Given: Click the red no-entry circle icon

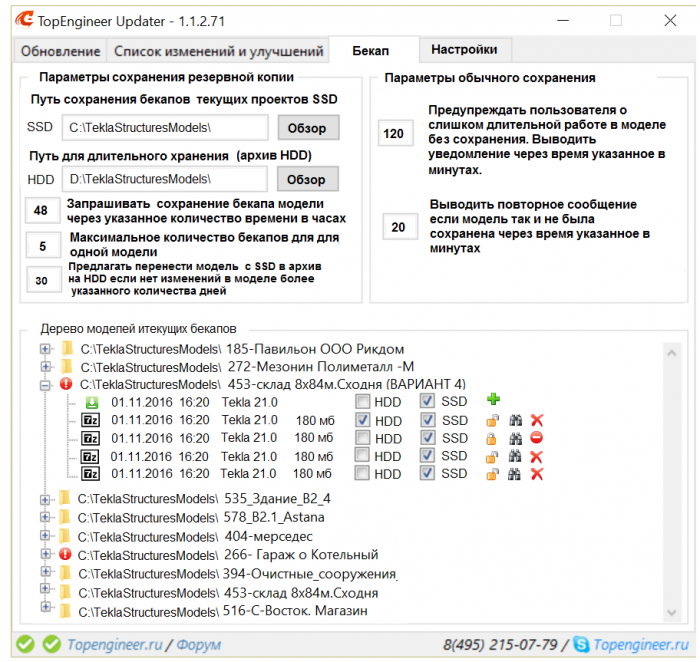Looking at the screenshot, I should click(x=537, y=438).
